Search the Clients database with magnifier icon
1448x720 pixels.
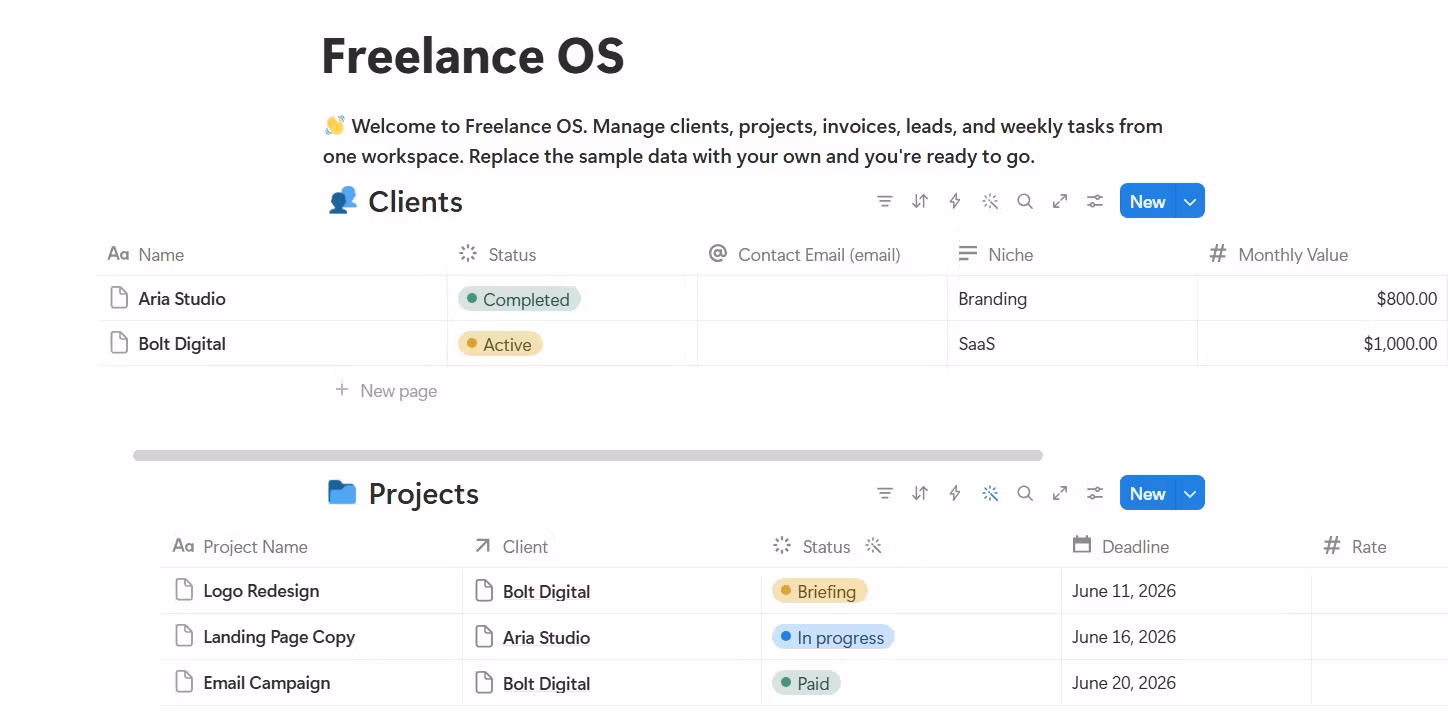pyautogui.click(x=1025, y=201)
